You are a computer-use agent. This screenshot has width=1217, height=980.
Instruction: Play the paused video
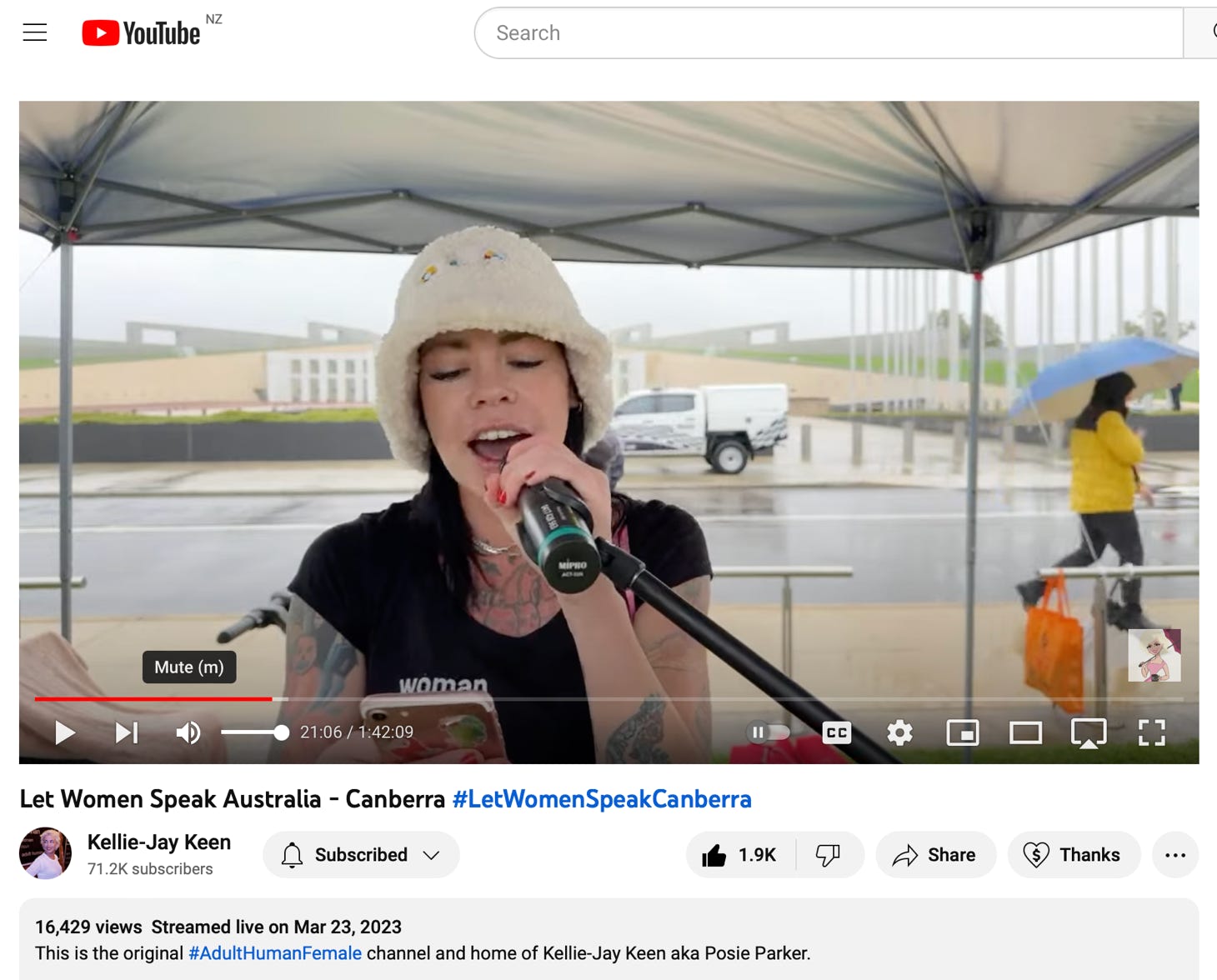coord(65,732)
